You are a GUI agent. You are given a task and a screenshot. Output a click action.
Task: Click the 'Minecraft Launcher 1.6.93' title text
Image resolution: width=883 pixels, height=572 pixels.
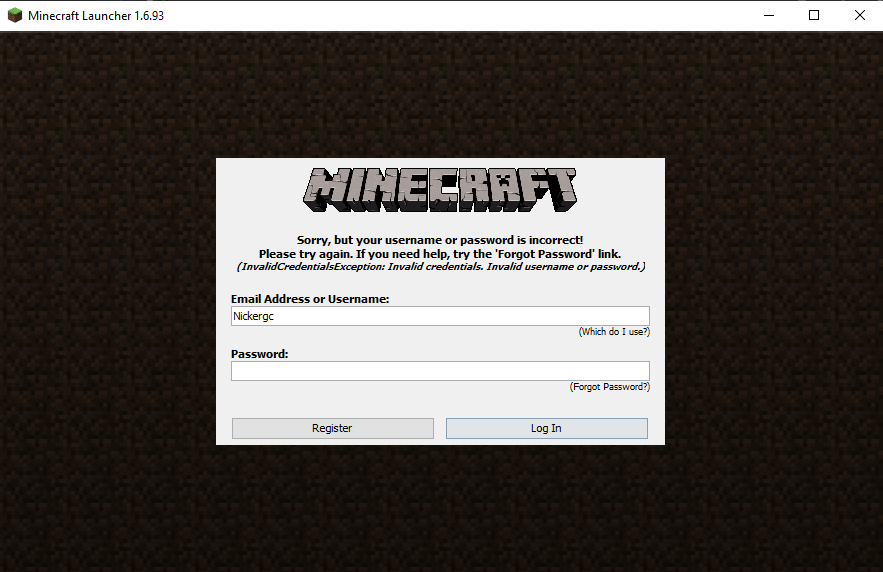coord(96,16)
